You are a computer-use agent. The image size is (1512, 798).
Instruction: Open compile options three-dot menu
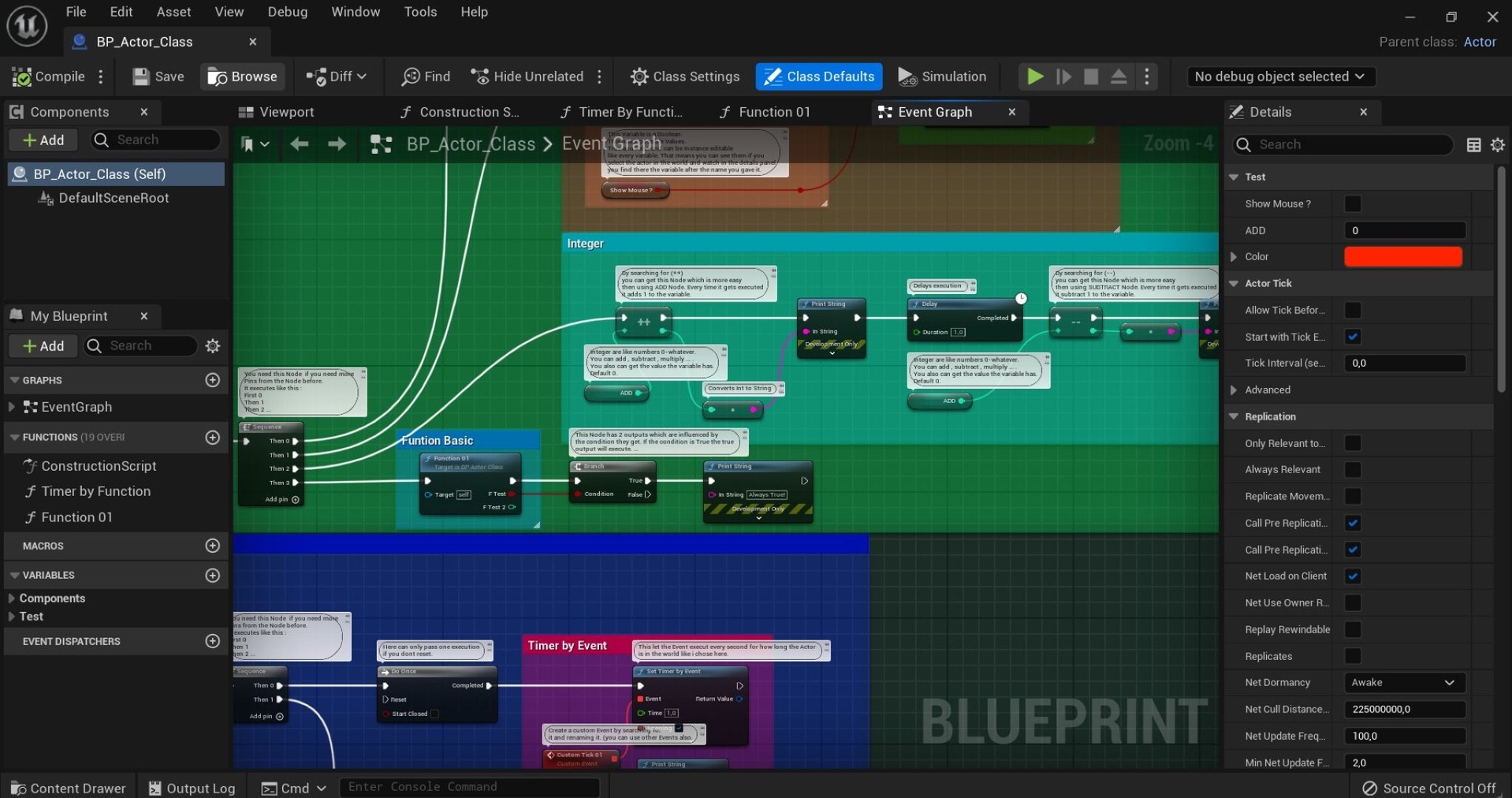(101, 76)
